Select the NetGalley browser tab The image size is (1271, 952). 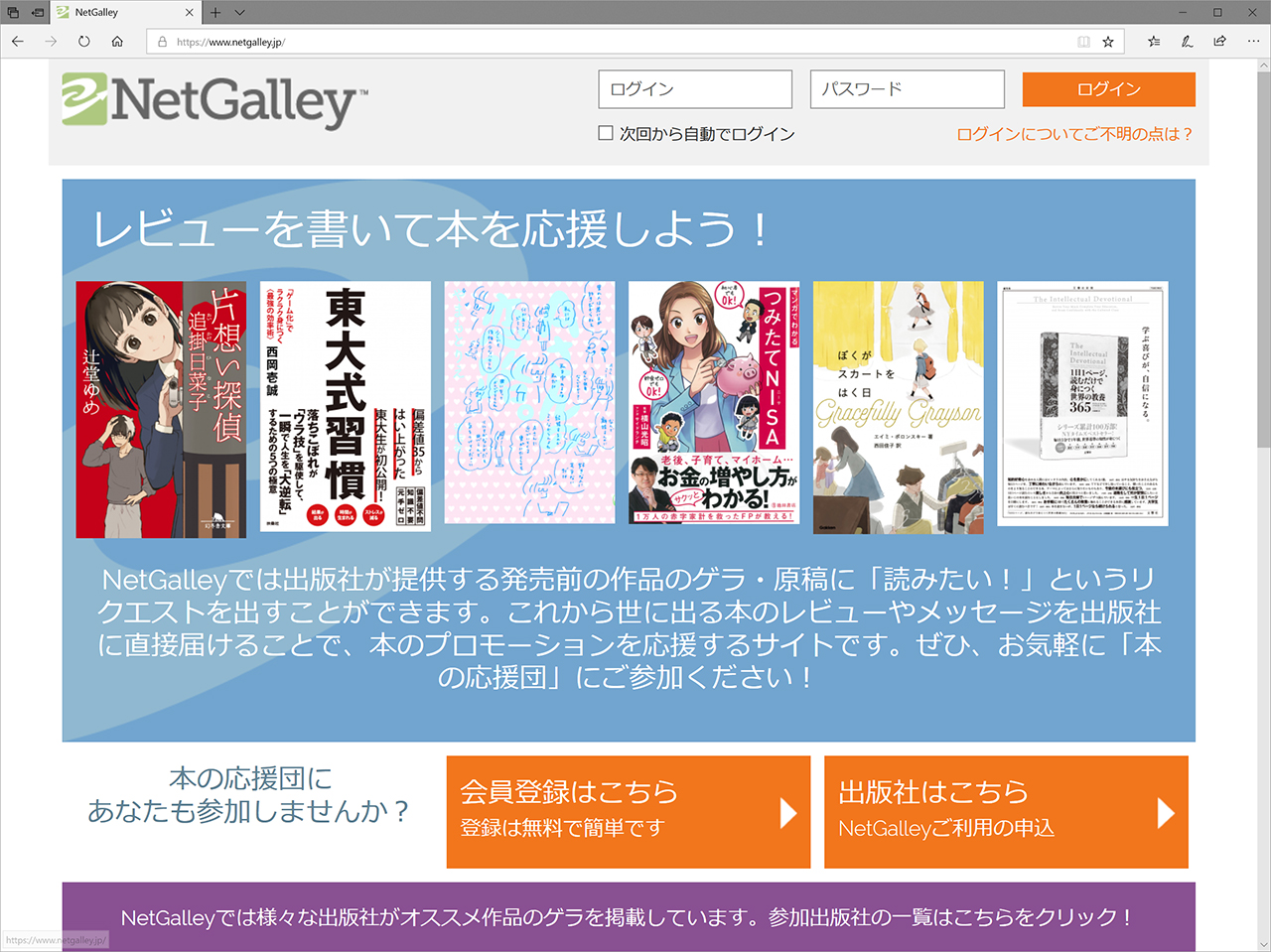tap(125, 13)
